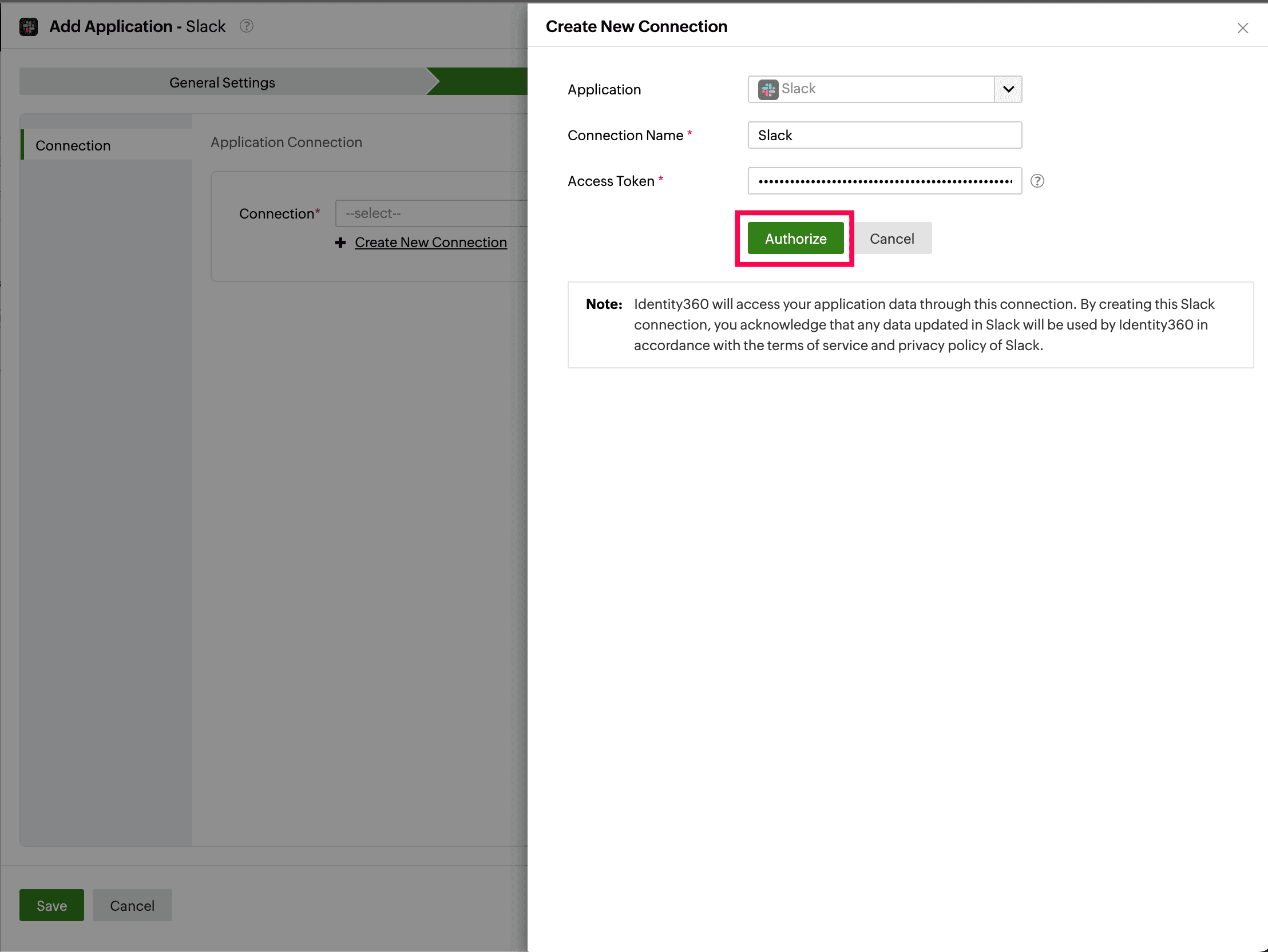
Task: Expand the Connection select dropdown
Action: coord(430,214)
